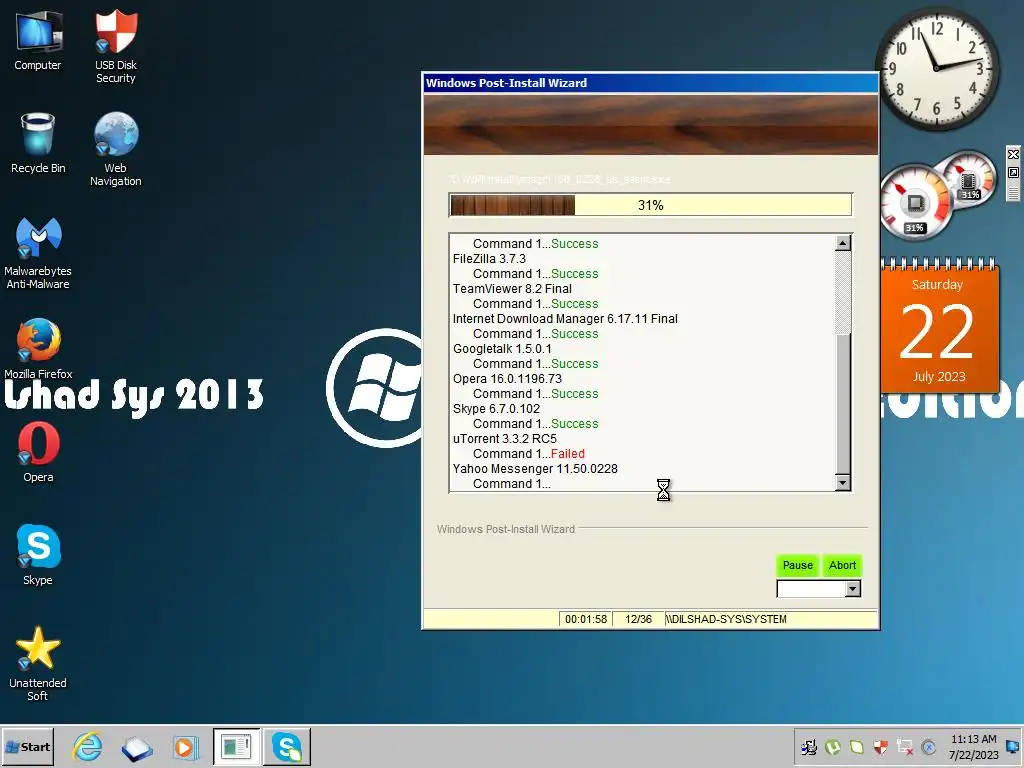Screen dimensions: 1024x768
Task: Click the large CPU meter gauge
Action: [914, 203]
